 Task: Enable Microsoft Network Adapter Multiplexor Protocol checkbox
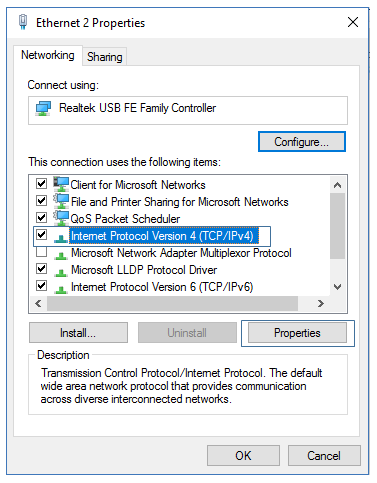[41, 252]
